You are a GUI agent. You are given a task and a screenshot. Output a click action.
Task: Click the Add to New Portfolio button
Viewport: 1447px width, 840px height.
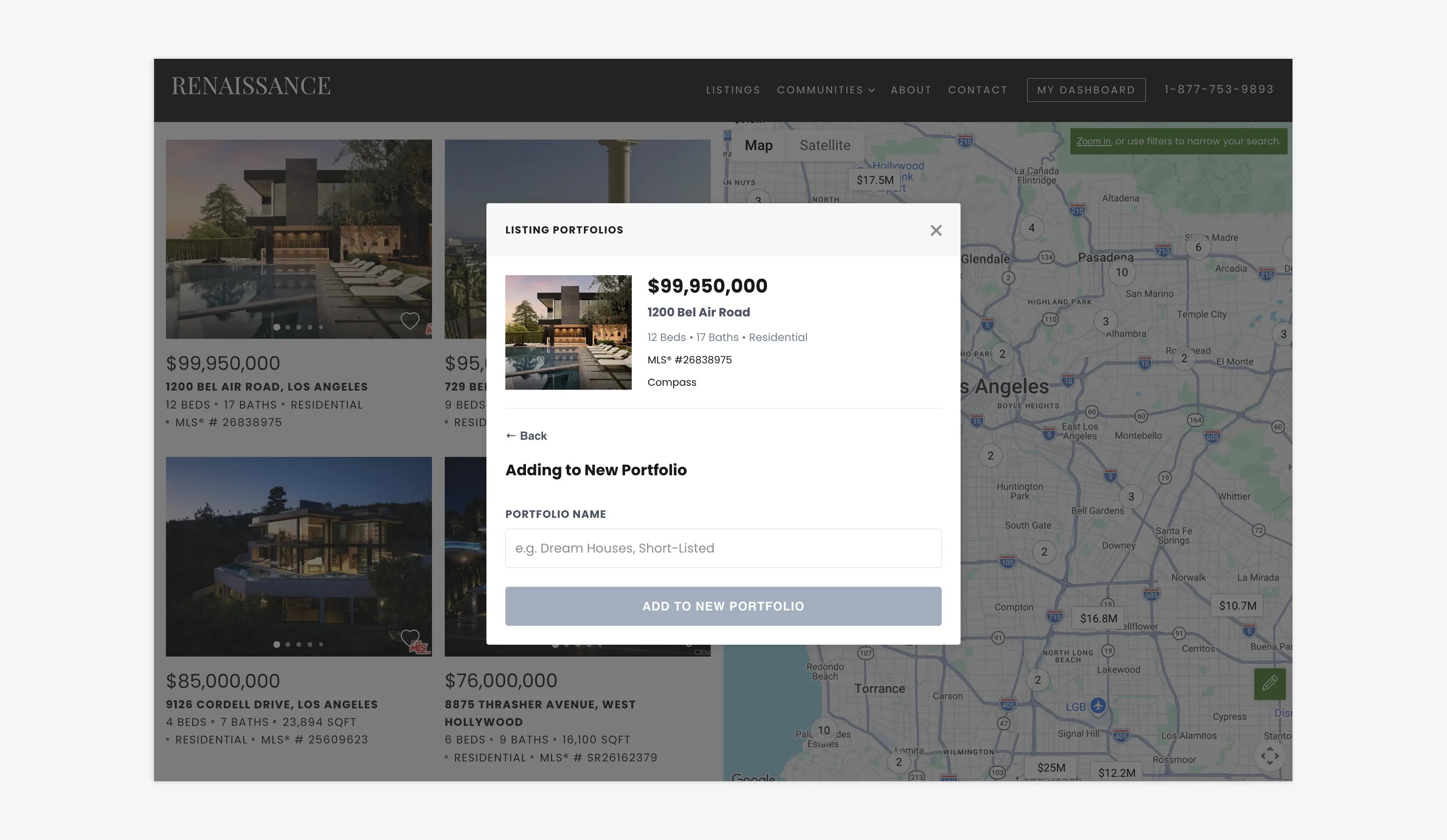coord(723,607)
